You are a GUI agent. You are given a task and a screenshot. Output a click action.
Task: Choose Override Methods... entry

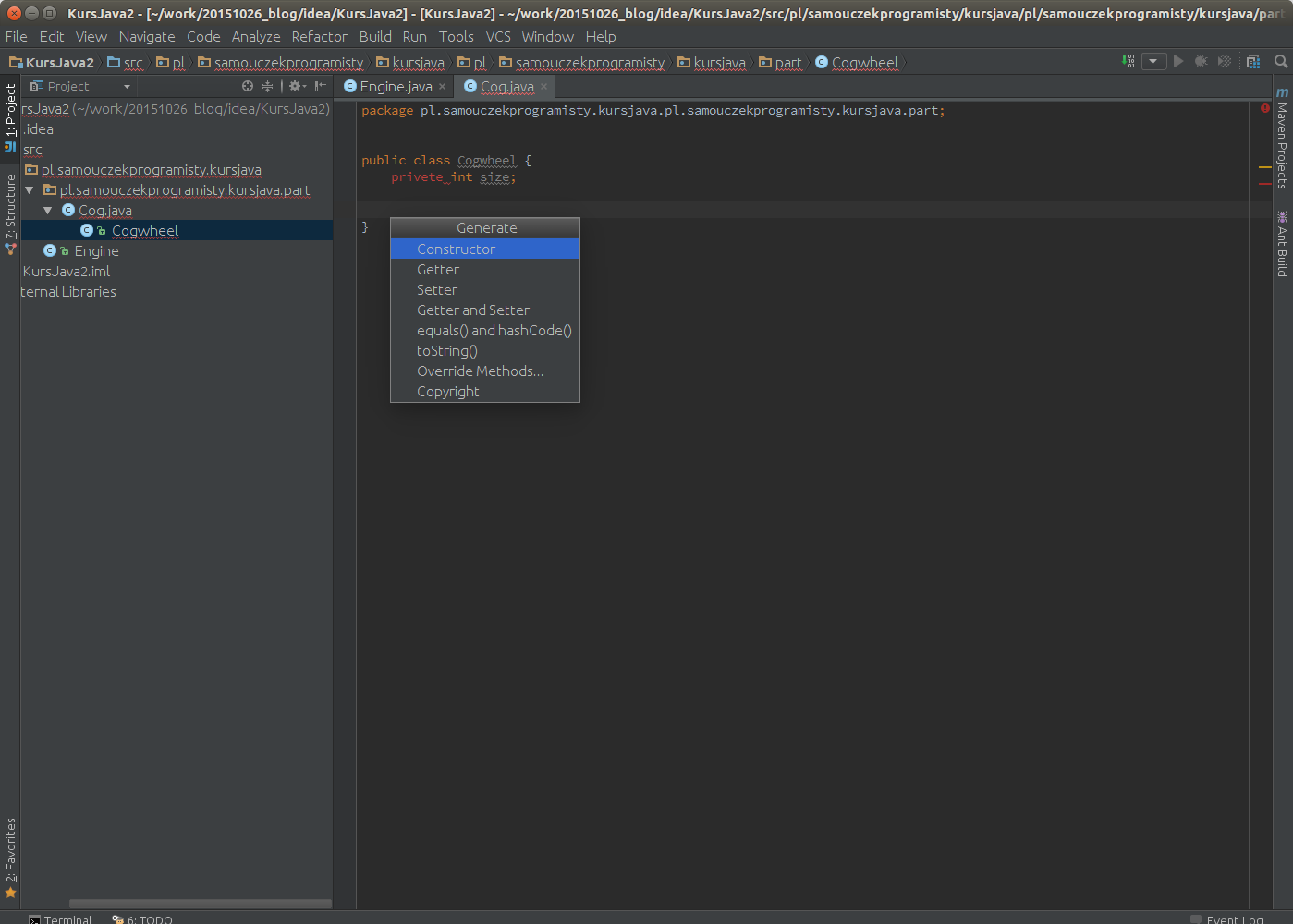485,371
